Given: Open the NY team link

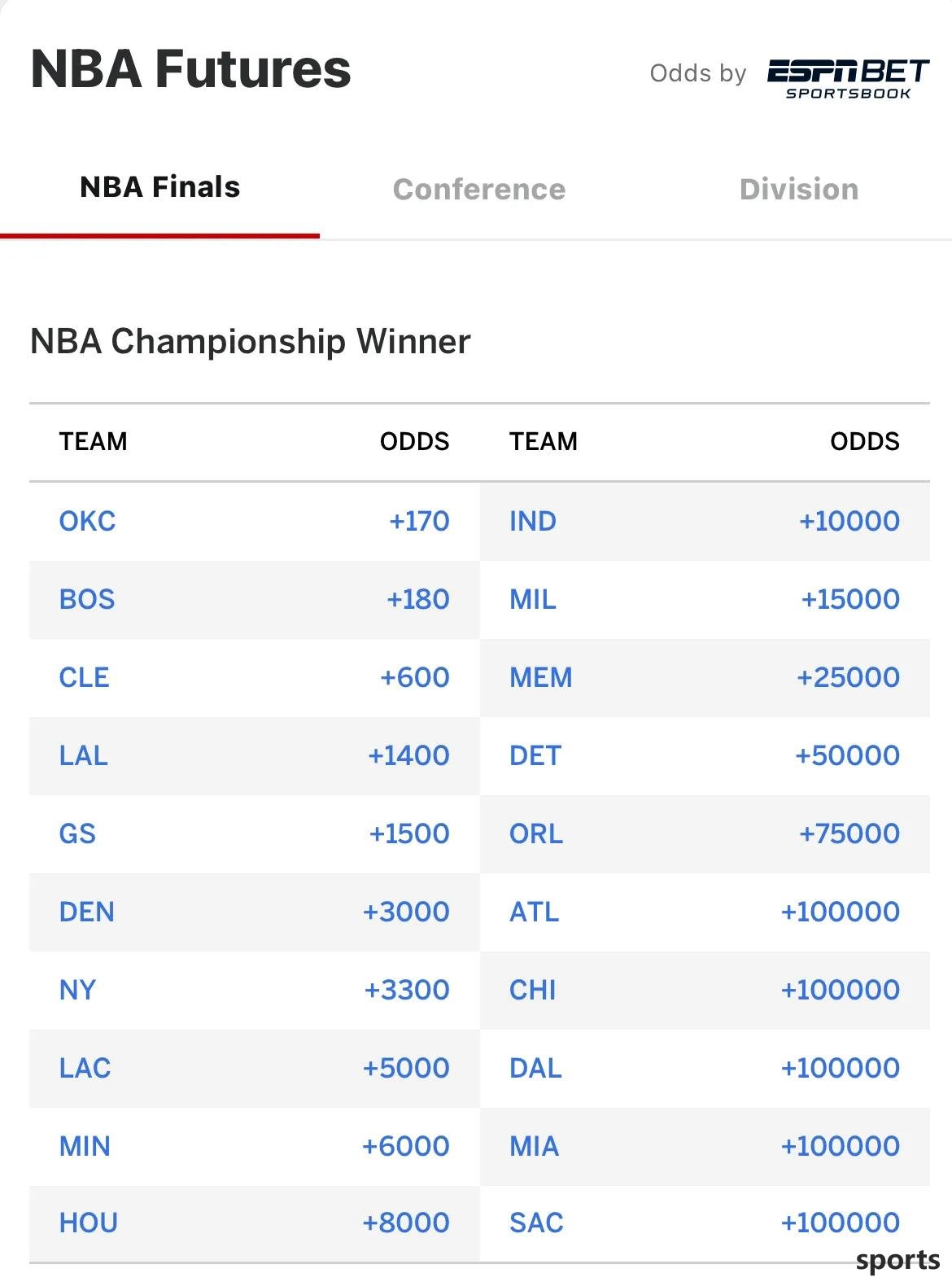Looking at the screenshot, I should pos(77,990).
